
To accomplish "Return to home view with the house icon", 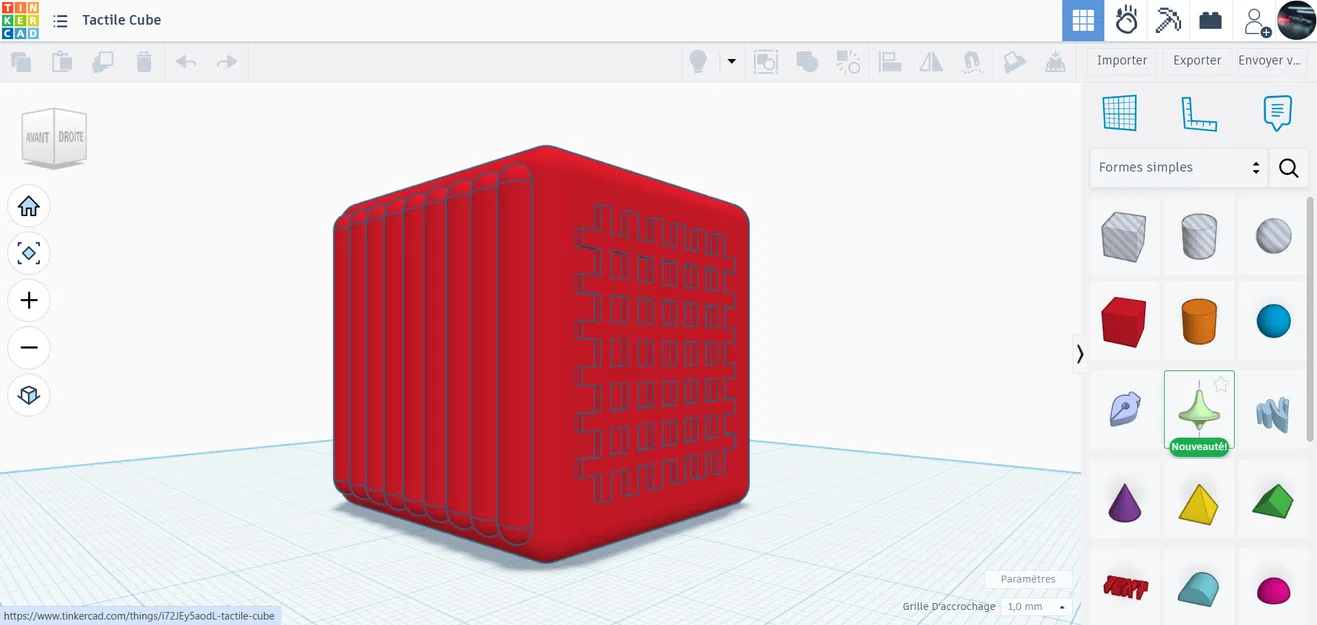I will point(29,206).
